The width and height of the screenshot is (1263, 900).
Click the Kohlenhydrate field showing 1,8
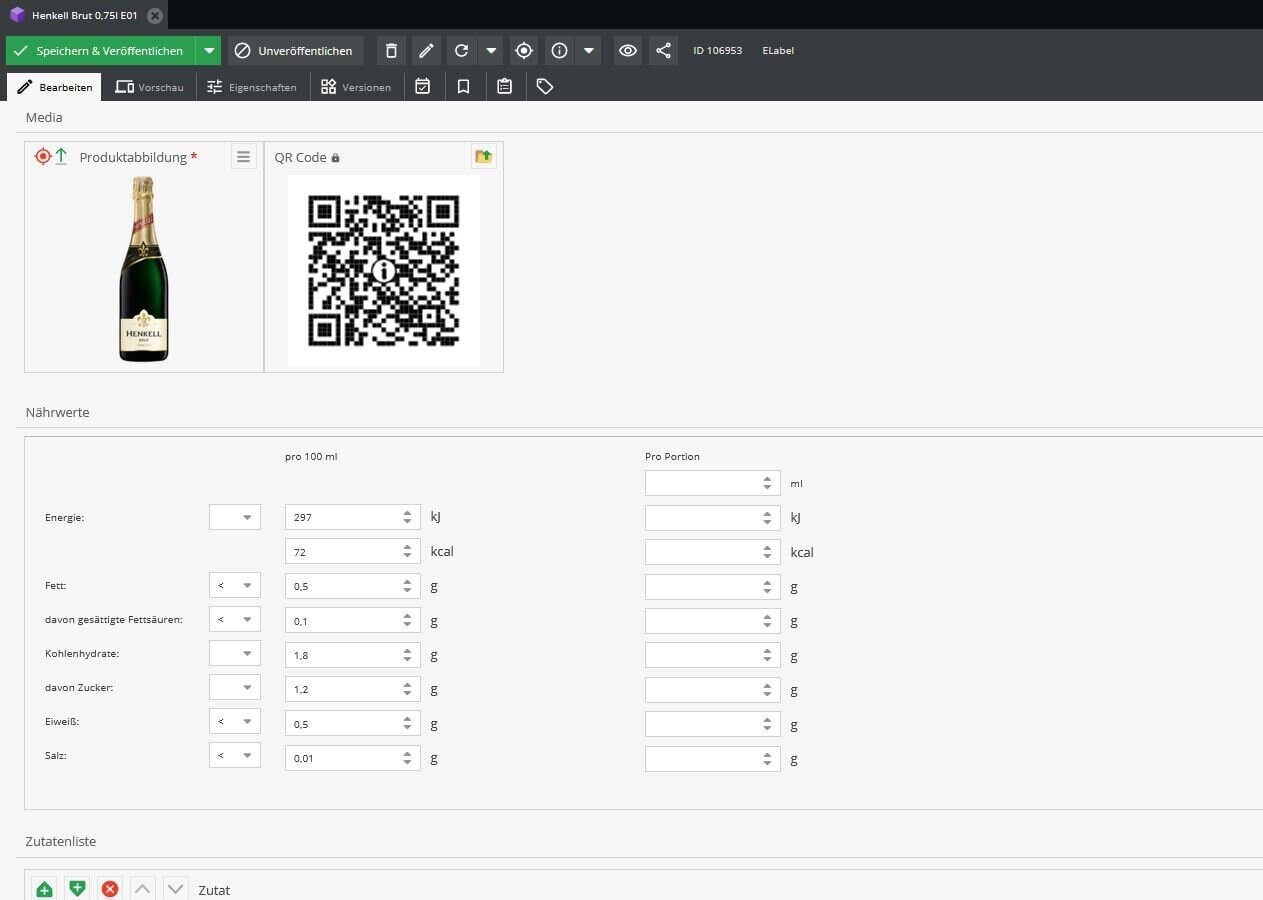pyautogui.click(x=353, y=655)
